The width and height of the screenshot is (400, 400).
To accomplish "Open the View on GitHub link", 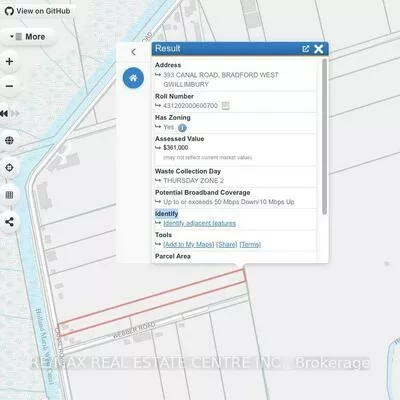I will [x=37, y=11].
